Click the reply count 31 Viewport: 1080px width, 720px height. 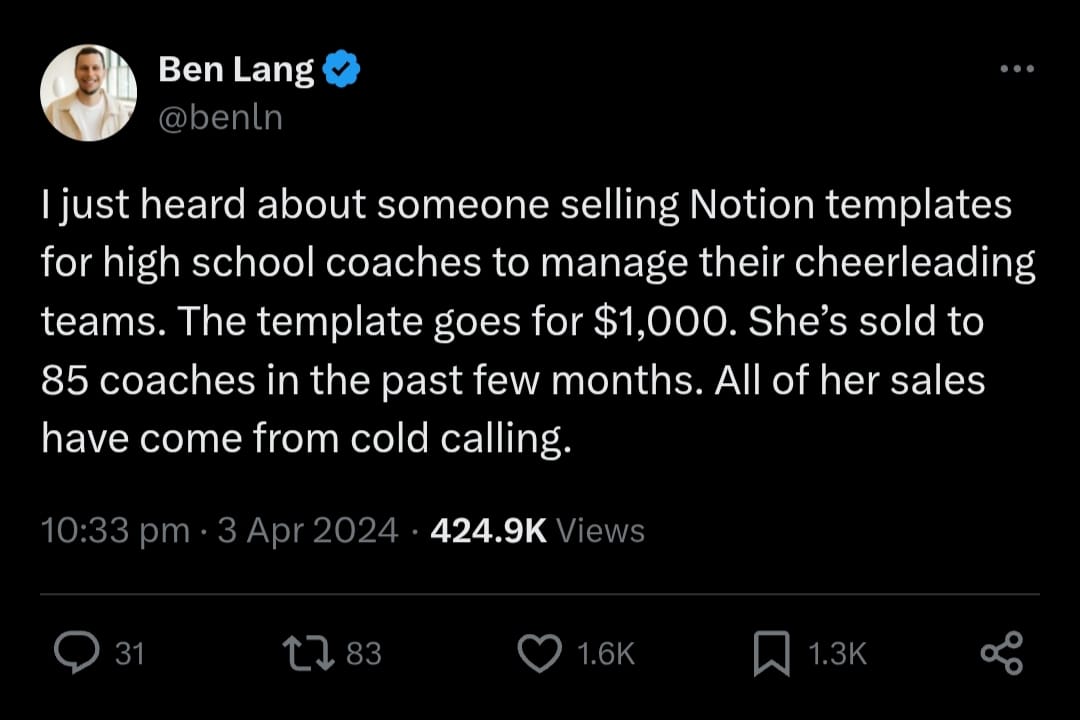coord(130,654)
